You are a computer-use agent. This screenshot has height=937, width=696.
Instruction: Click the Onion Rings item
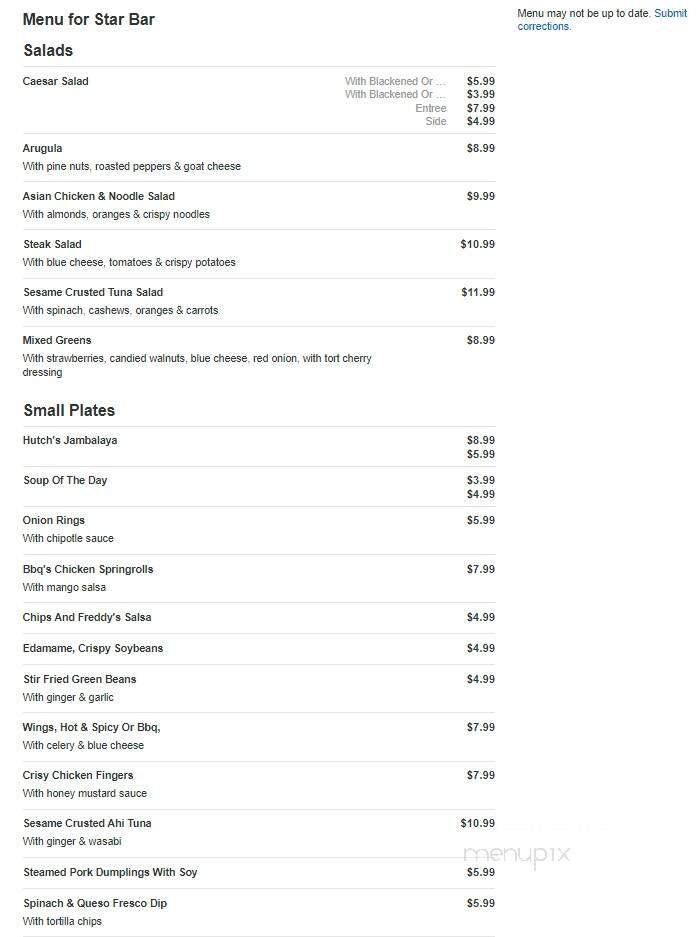pos(54,520)
